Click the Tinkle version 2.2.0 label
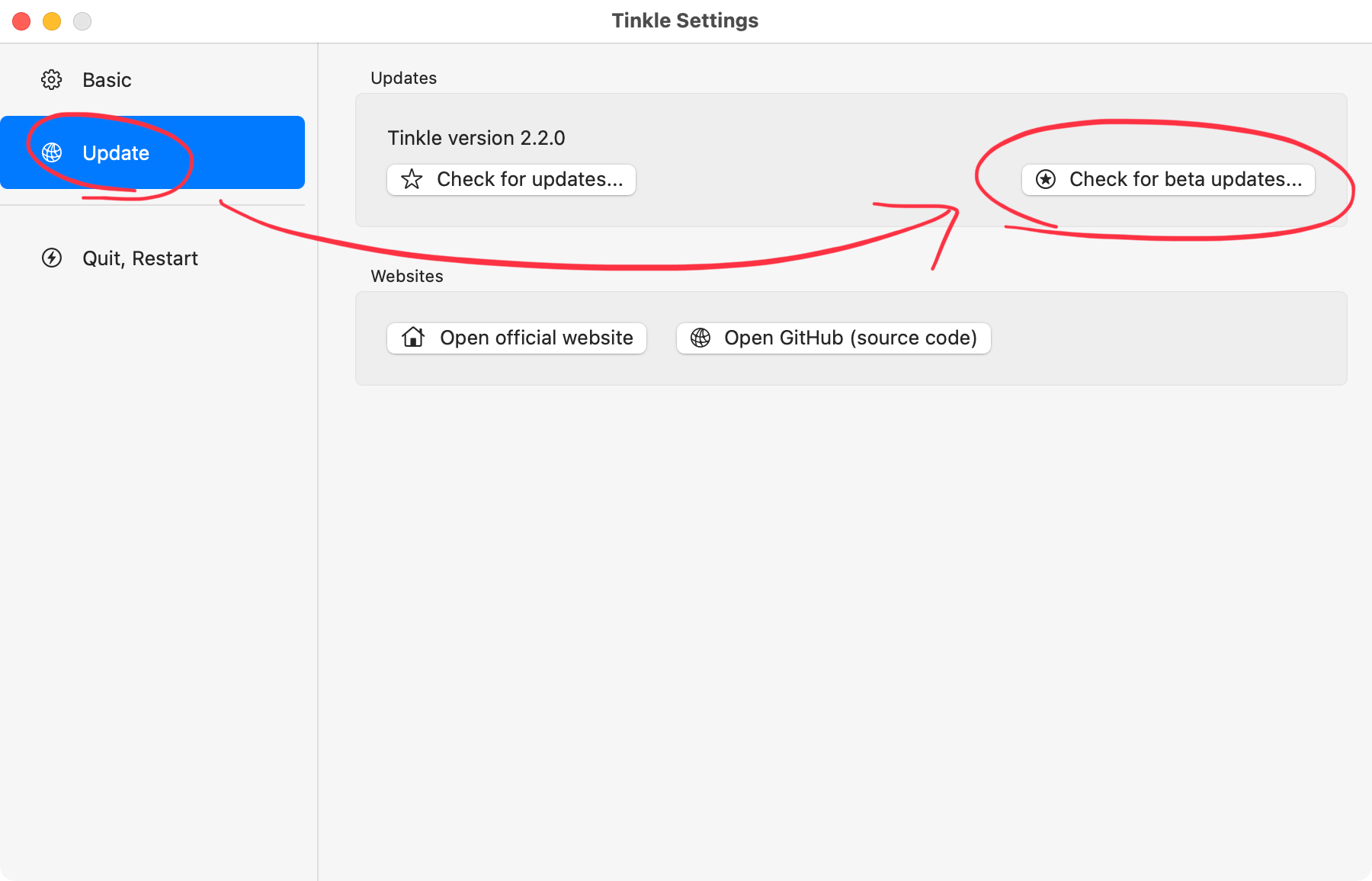 pyautogui.click(x=476, y=138)
